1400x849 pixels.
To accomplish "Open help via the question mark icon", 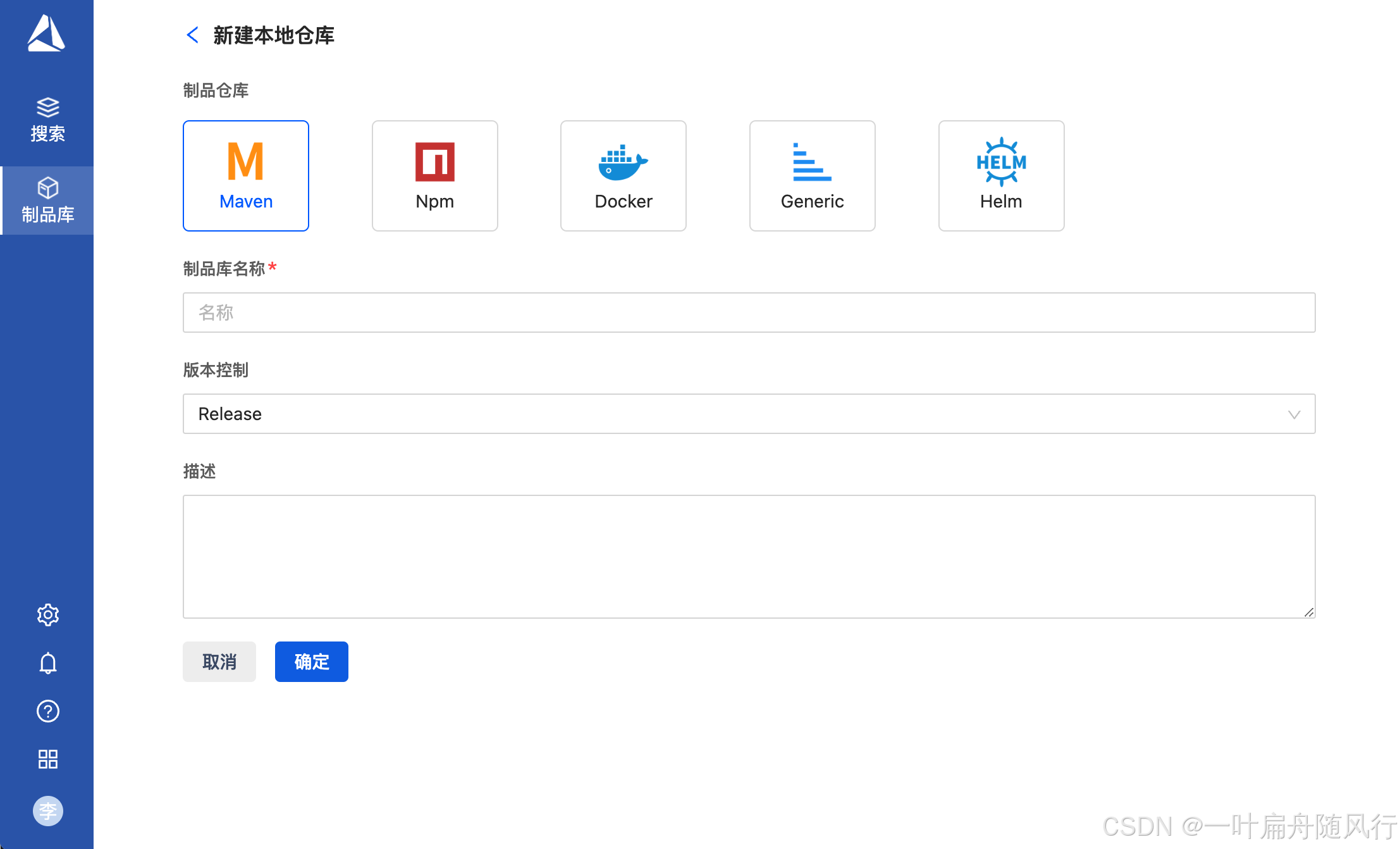I will 48,711.
